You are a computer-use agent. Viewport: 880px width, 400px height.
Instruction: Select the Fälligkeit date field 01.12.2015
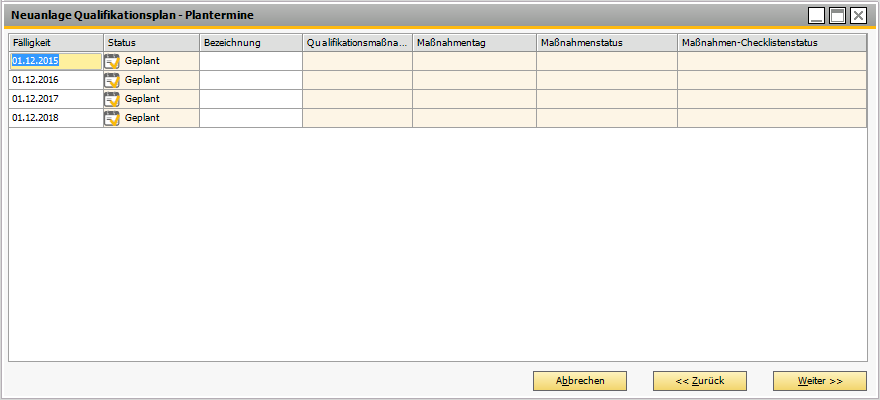[55, 61]
